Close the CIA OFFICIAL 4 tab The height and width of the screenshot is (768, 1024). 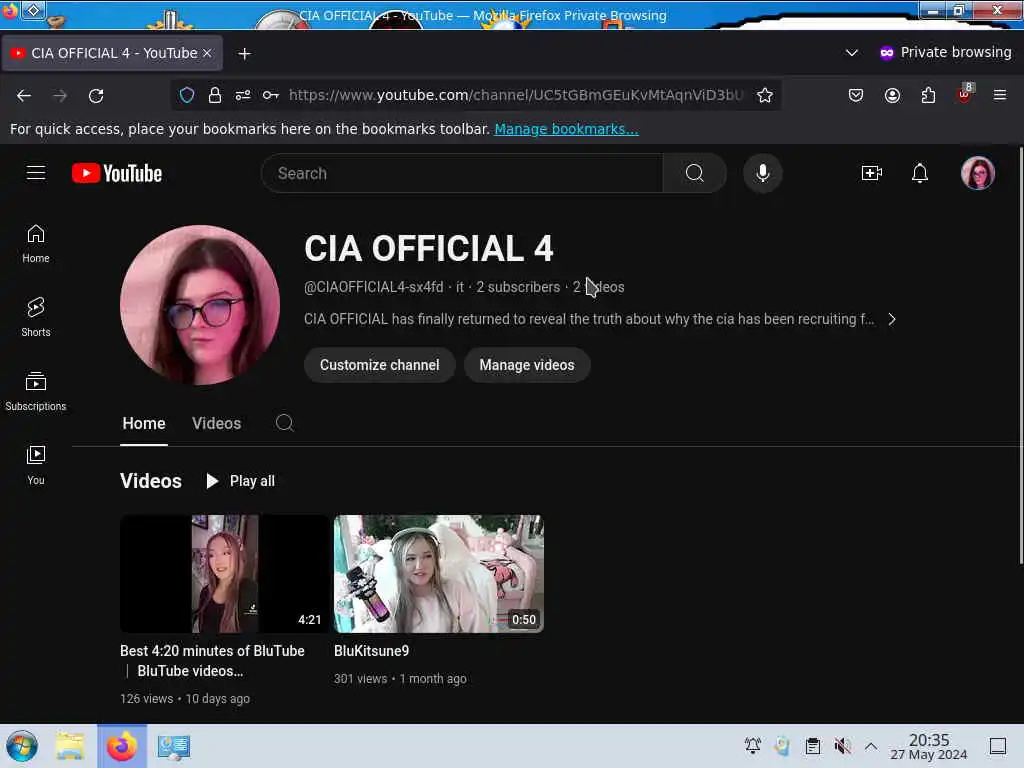(x=207, y=53)
